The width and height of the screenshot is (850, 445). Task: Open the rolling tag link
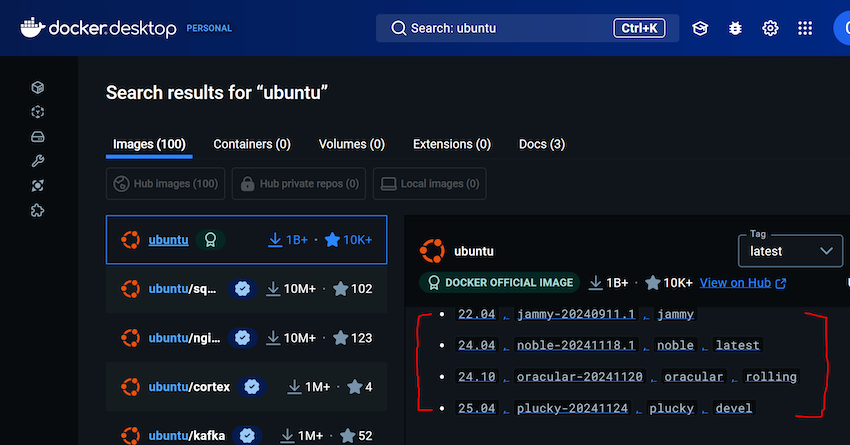pyautogui.click(x=771, y=377)
